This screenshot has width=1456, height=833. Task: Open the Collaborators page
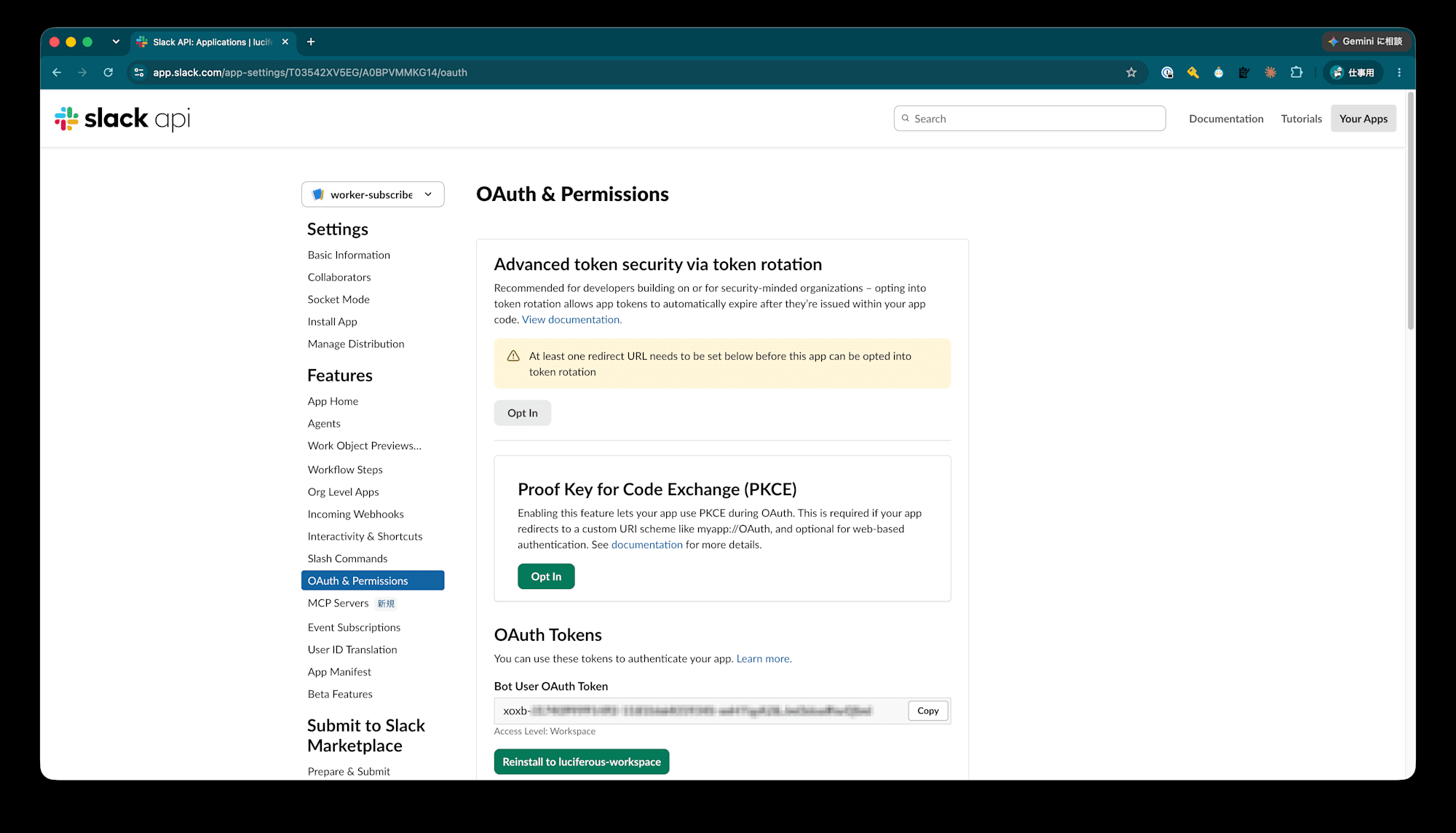point(339,277)
